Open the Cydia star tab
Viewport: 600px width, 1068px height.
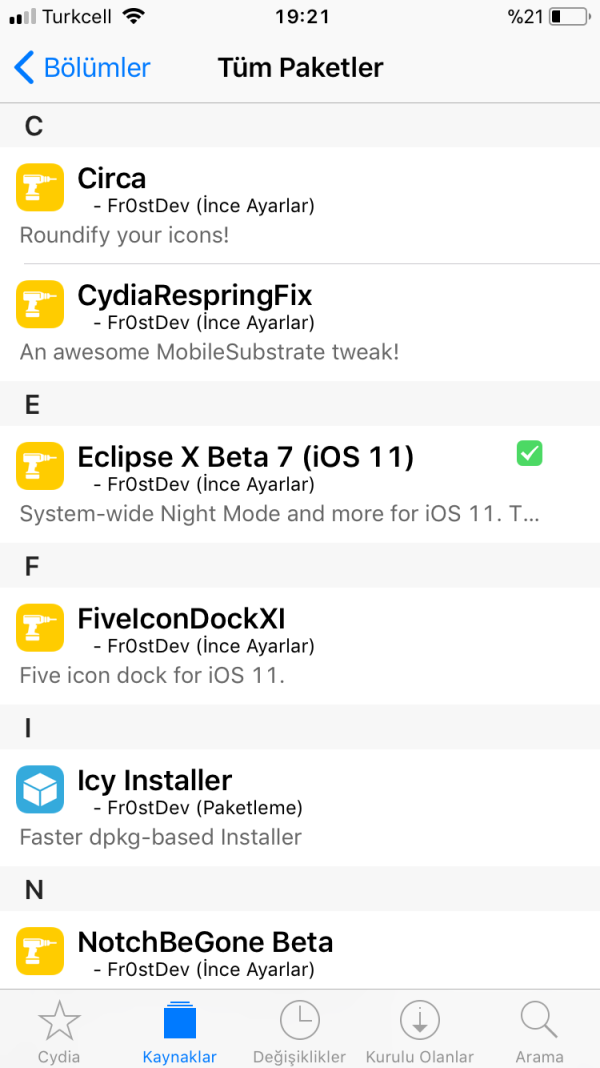point(59,1032)
